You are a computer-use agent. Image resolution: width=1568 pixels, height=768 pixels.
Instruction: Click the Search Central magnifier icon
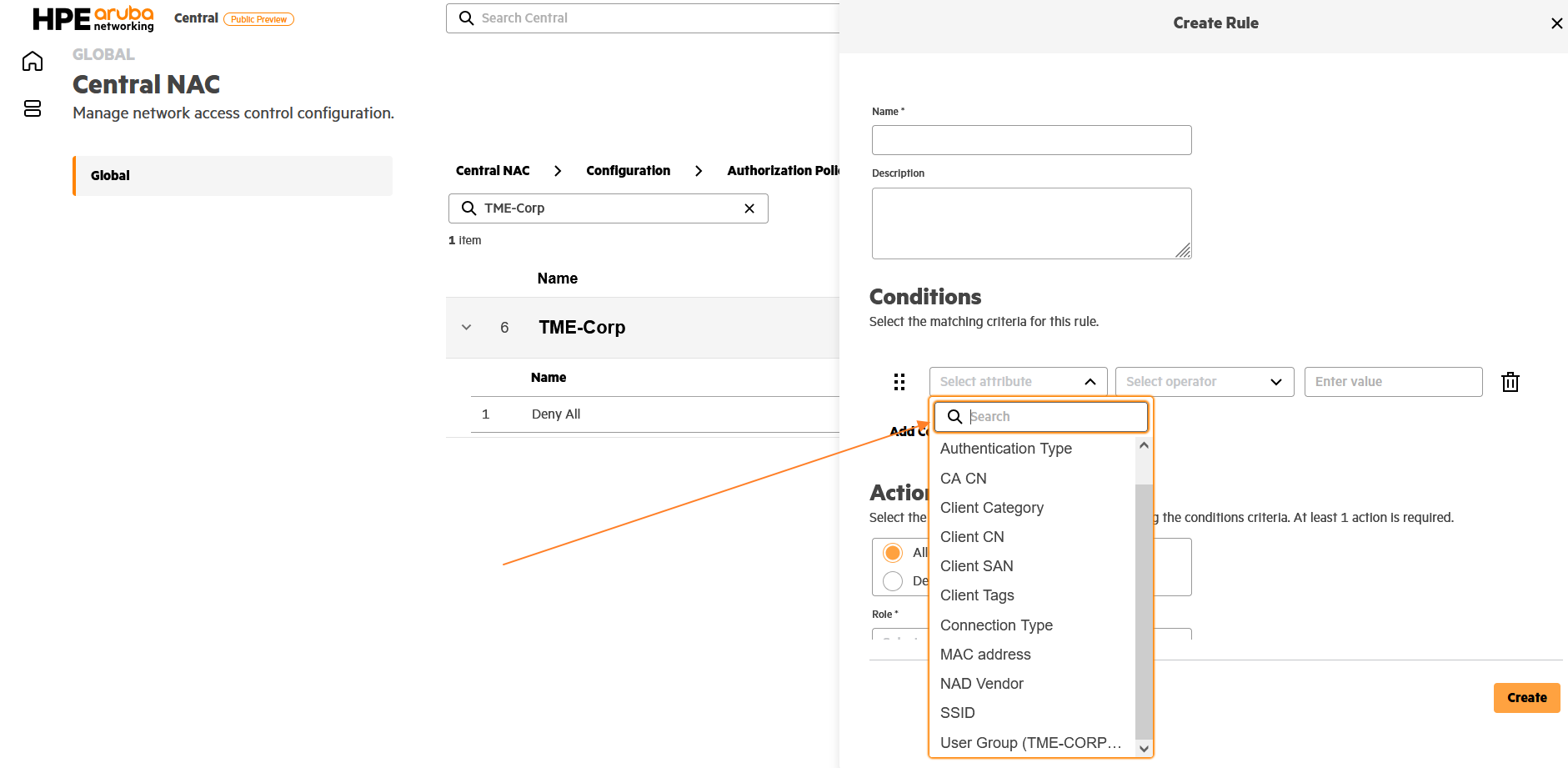(x=466, y=18)
